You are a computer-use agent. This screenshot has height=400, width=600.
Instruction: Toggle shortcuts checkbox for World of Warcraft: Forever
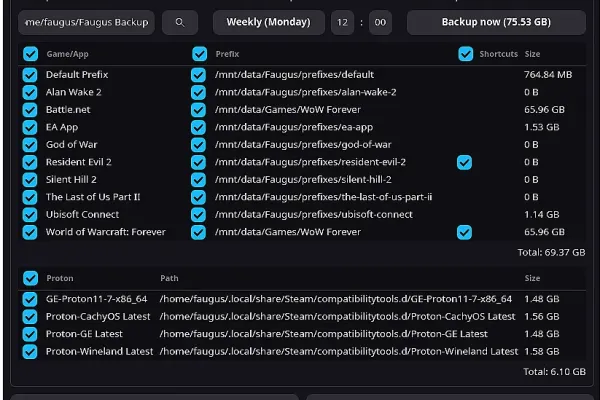coord(464,232)
